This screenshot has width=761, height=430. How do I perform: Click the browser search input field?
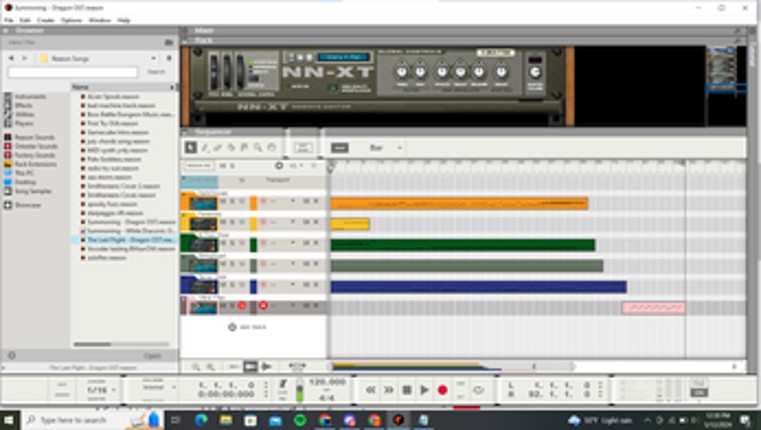[x=73, y=72]
